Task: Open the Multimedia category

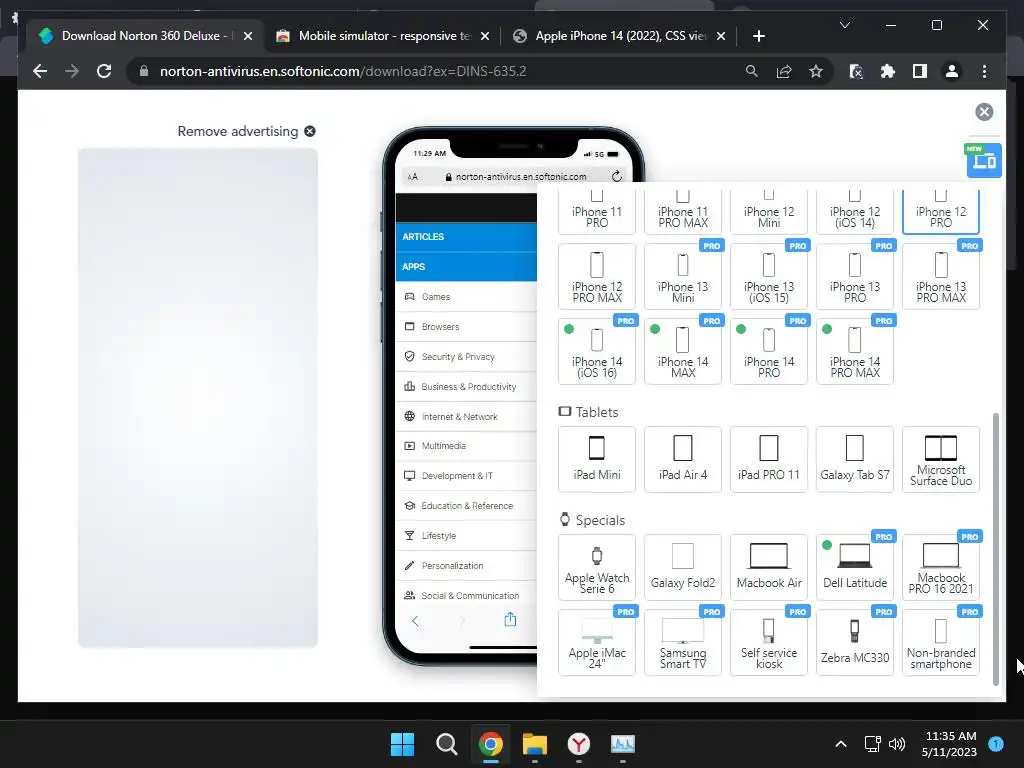Action: coord(466,446)
